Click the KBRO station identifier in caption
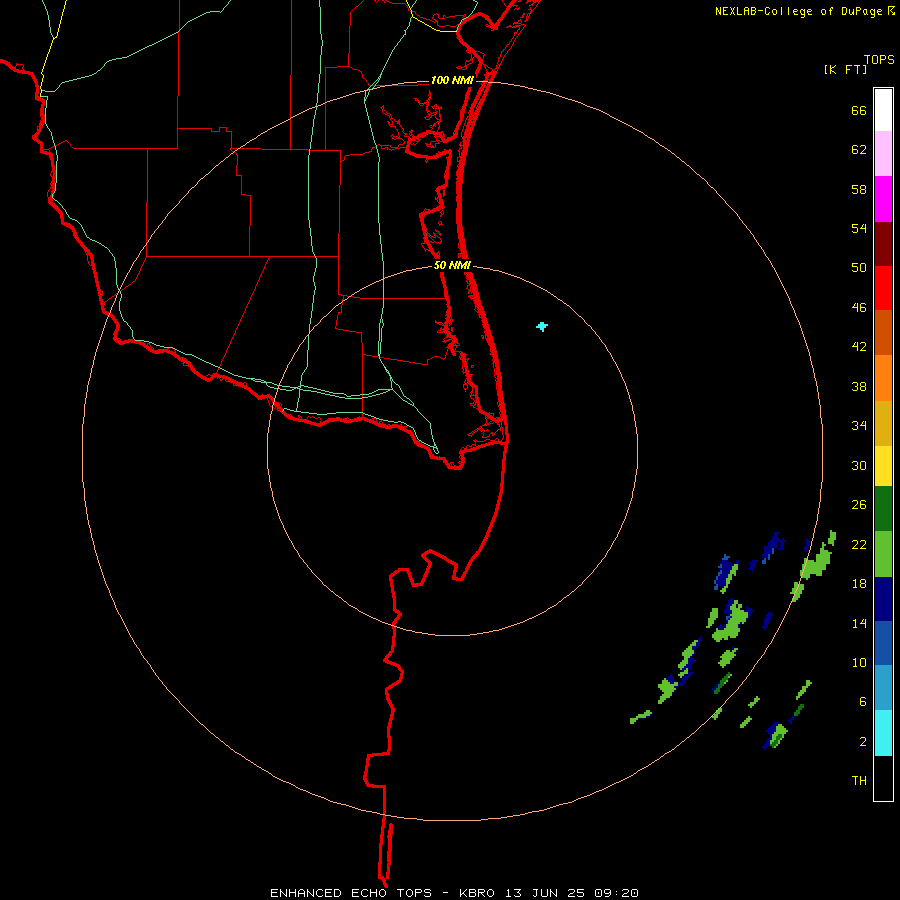 [479, 893]
